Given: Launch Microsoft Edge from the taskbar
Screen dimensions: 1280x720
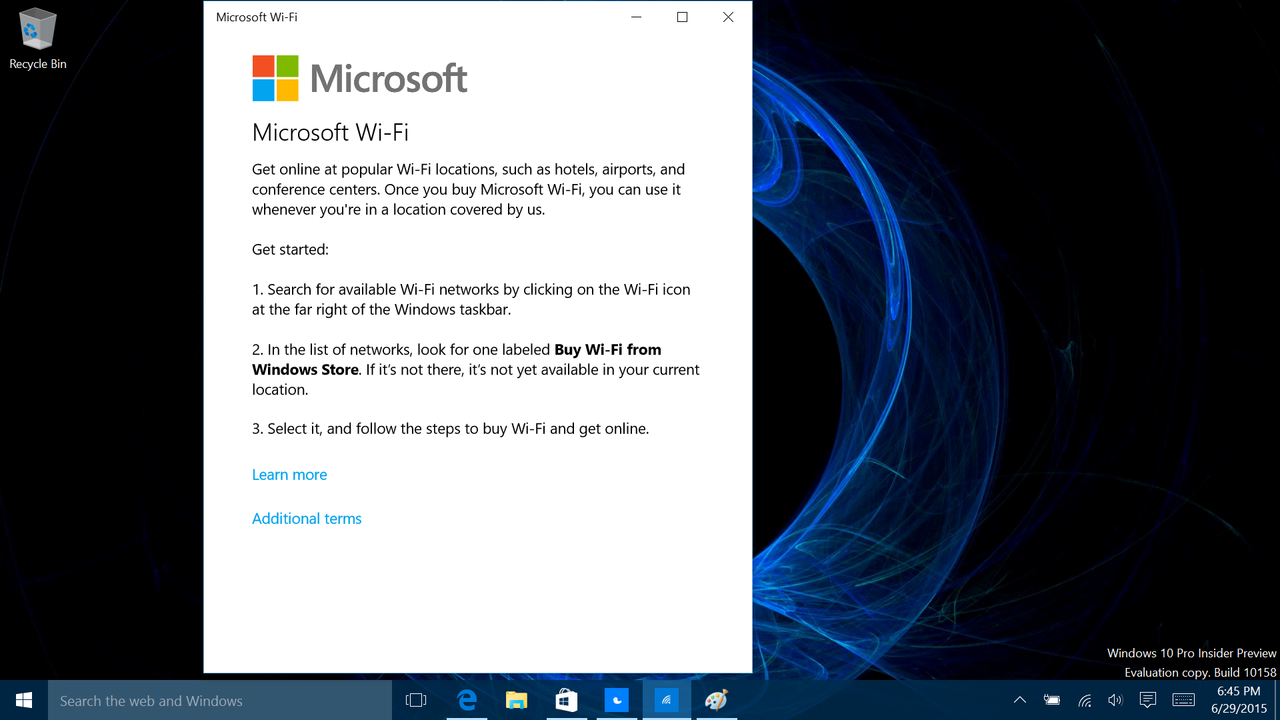Looking at the screenshot, I should (x=467, y=700).
